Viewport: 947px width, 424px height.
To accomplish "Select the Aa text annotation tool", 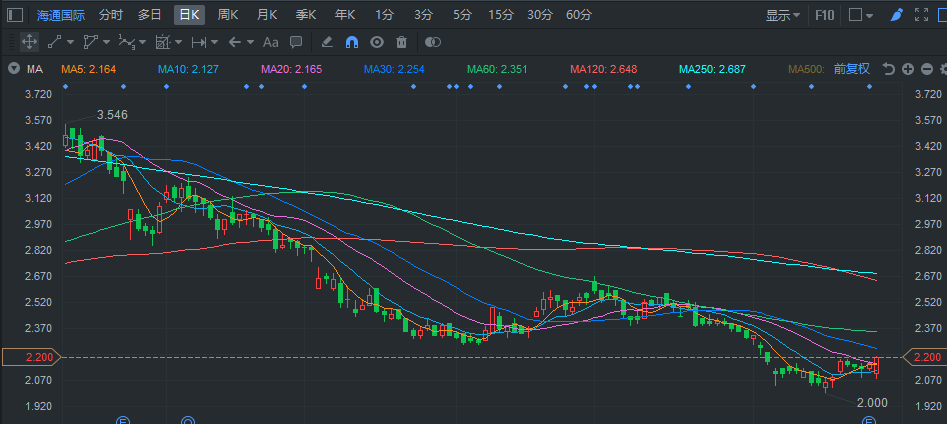I will pyautogui.click(x=271, y=42).
